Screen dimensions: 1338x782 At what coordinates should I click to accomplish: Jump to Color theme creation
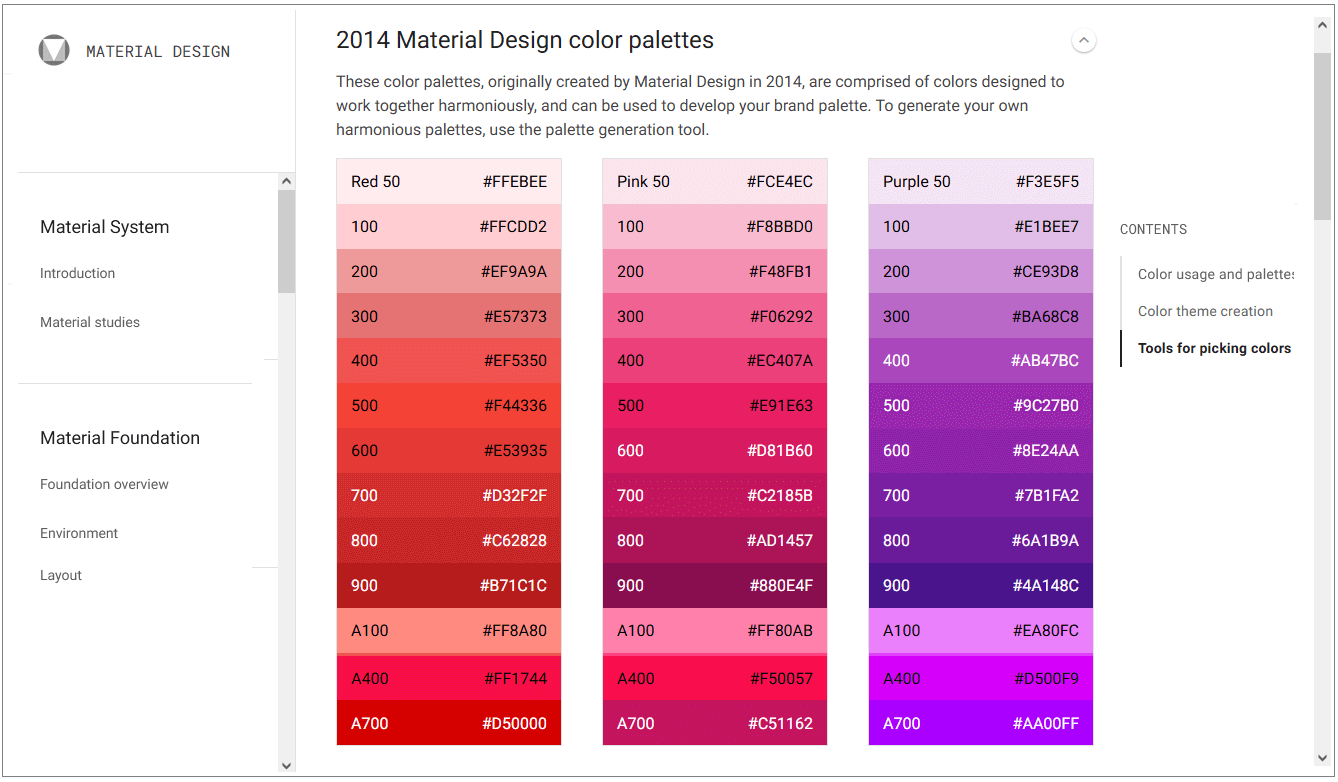pyautogui.click(x=1205, y=311)
